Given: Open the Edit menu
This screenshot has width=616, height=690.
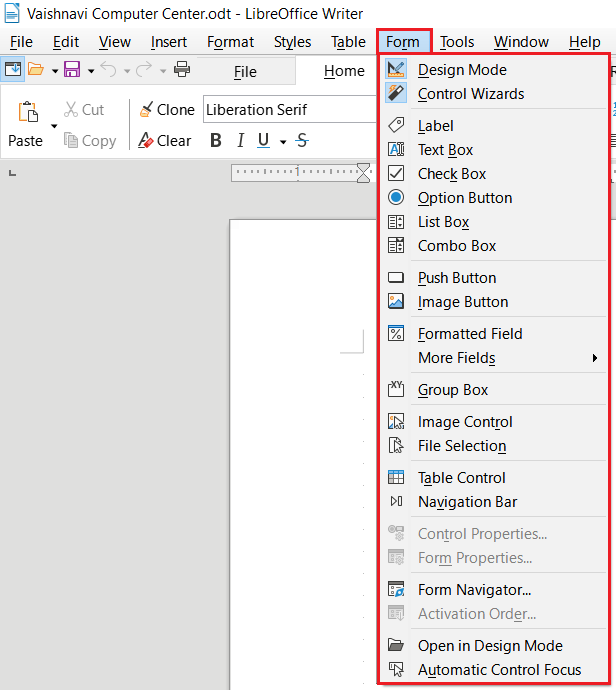Looking at the screenshot, I should click(66, 42).
